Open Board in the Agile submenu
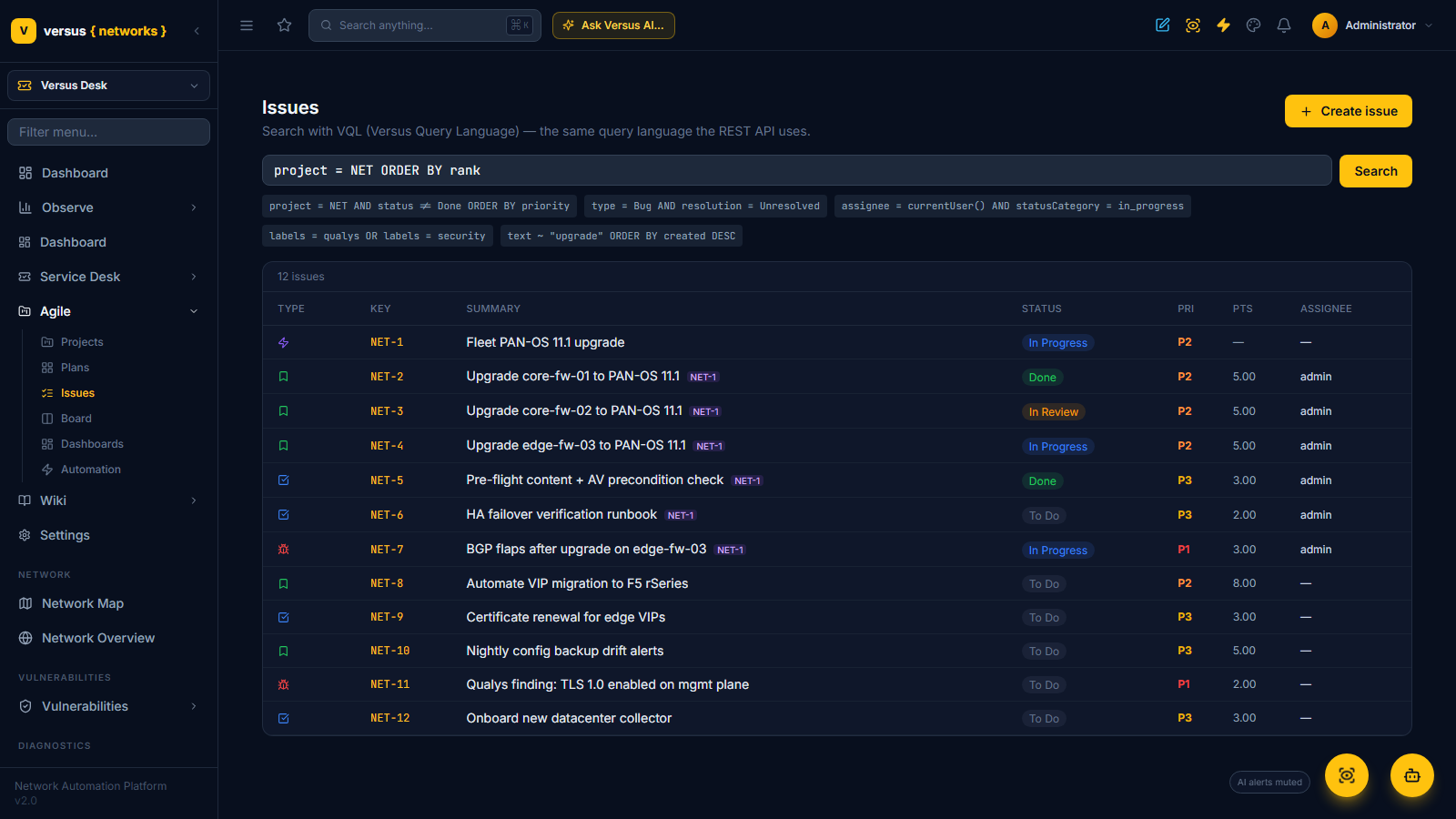Screen dimensions: 1456x819 (76, 419)
